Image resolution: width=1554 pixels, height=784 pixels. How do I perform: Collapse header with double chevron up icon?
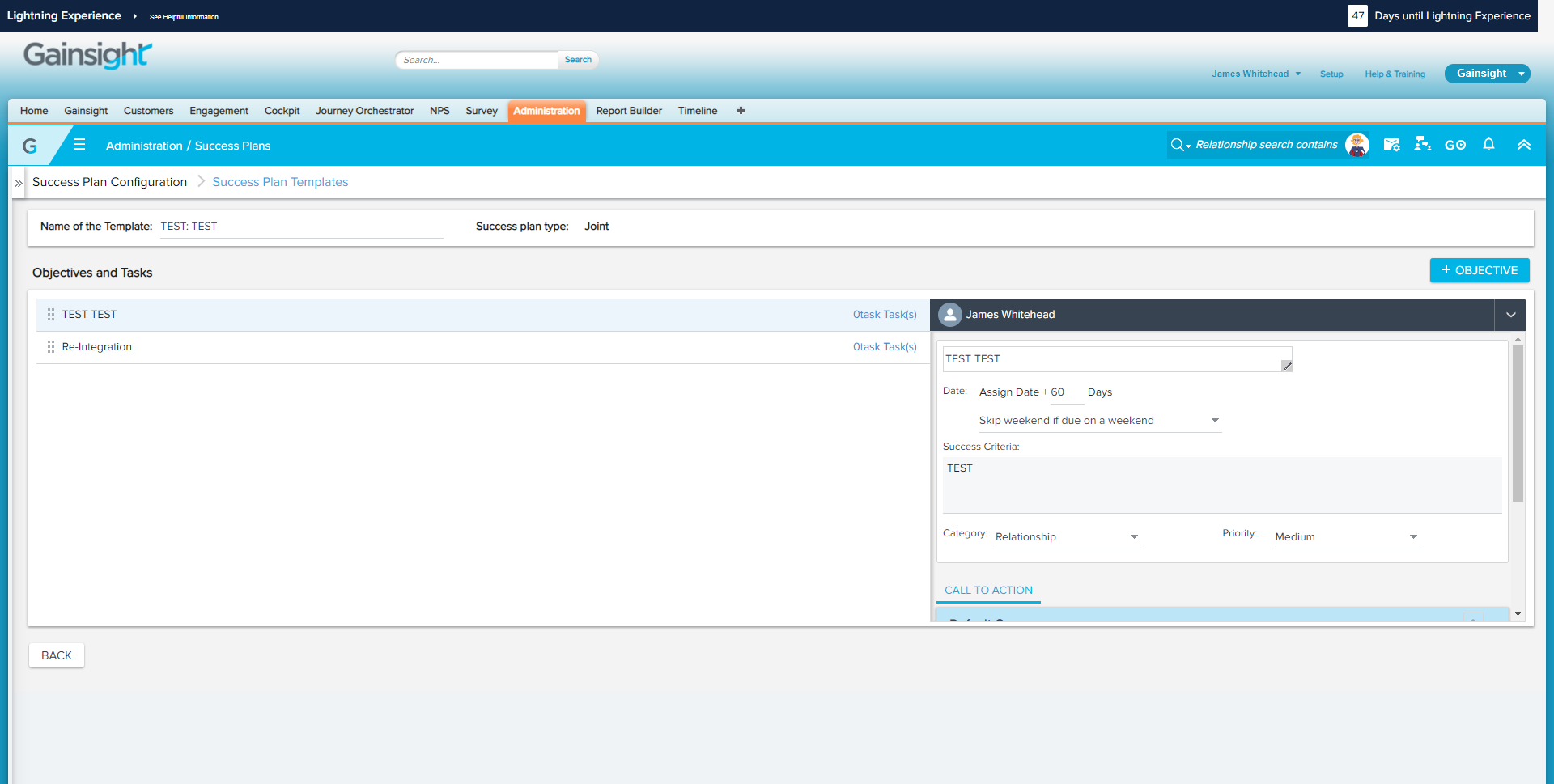tap(1524, 145)
